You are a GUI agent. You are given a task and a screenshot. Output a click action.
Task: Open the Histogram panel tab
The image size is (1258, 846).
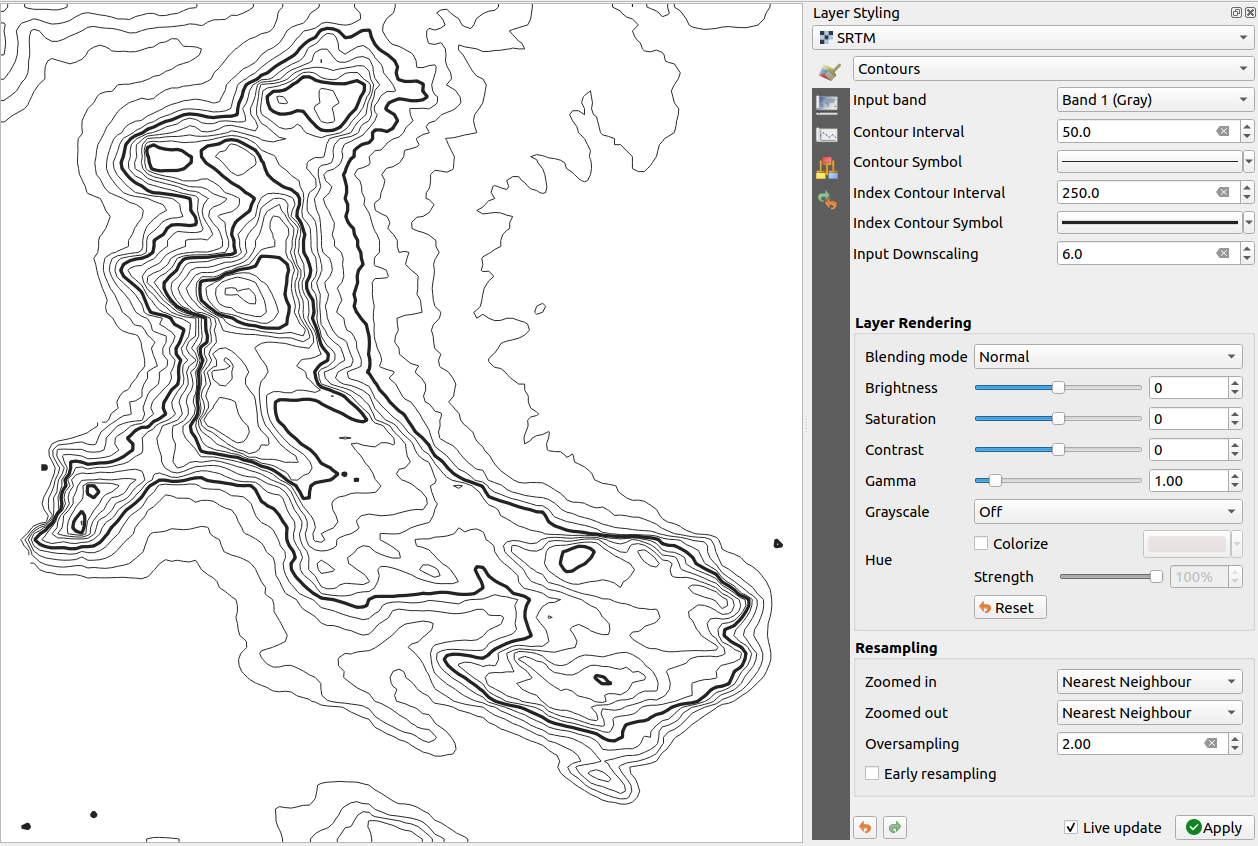[828, 133]
